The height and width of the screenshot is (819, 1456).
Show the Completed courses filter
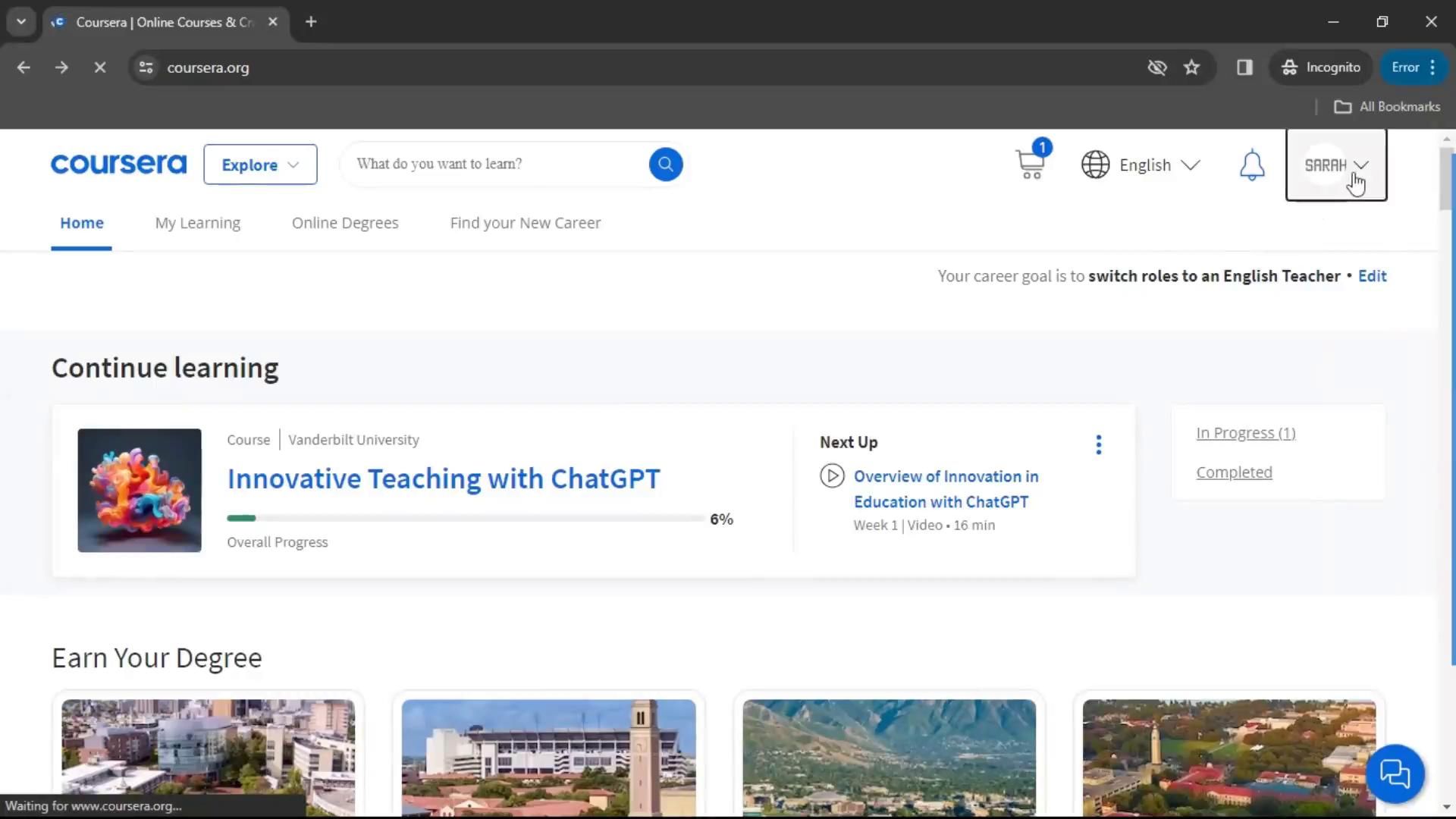pos(1234,472)
